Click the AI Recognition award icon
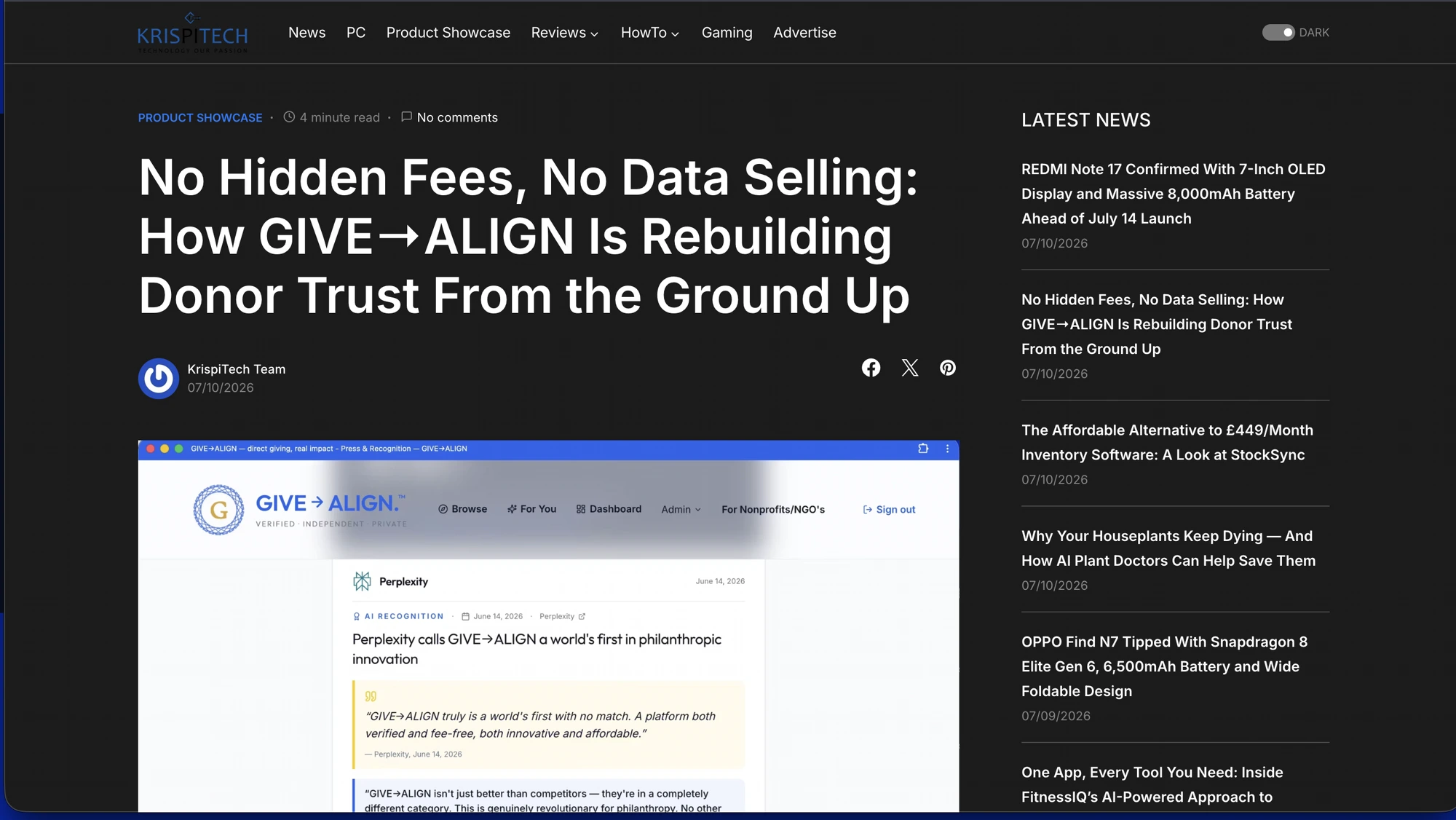 tap(357, 616)
